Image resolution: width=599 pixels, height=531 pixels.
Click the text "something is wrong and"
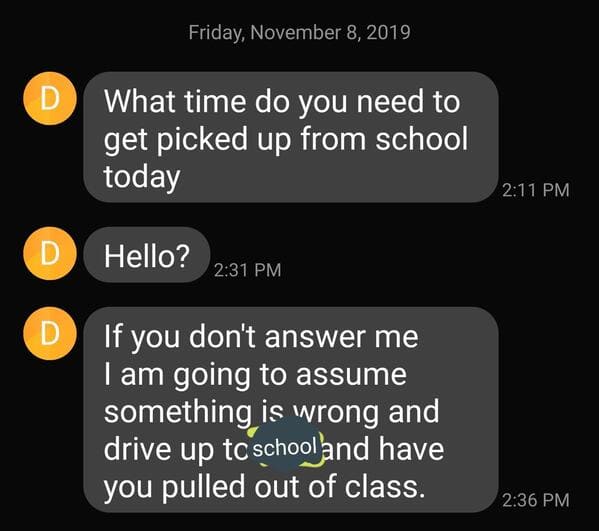pos(271,412)
